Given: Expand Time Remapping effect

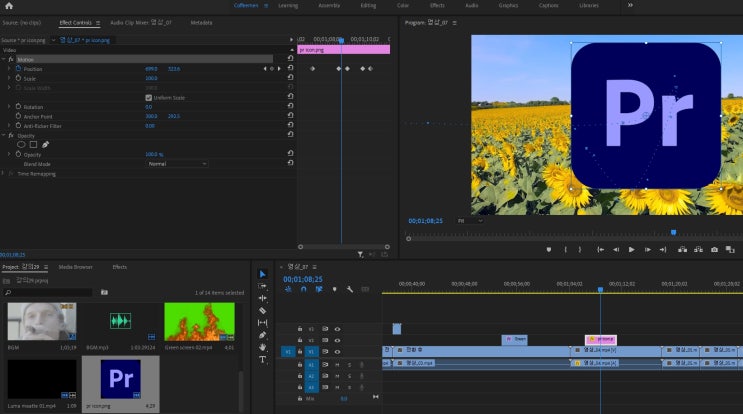Looking at the screenshot, I should [4, 174].
